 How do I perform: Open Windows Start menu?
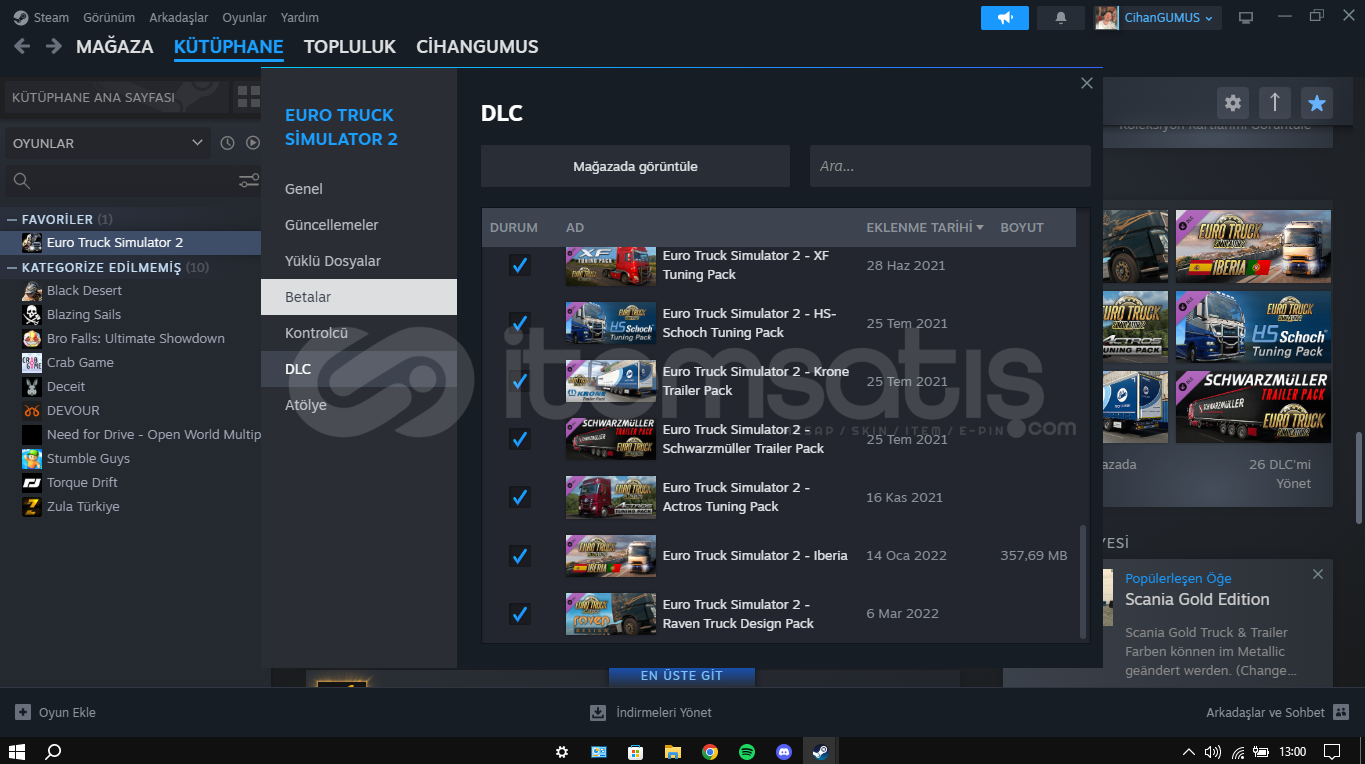(17, 751)
